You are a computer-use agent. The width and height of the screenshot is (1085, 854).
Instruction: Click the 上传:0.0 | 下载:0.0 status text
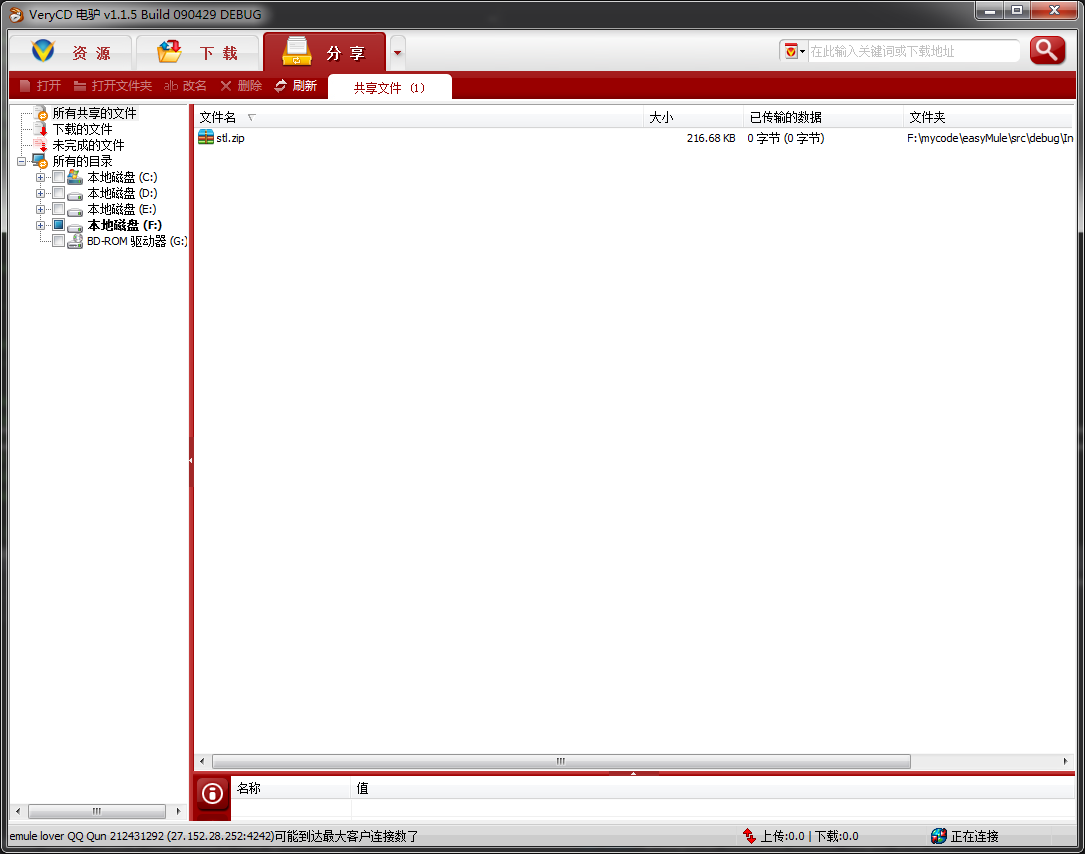pos(810,836)
